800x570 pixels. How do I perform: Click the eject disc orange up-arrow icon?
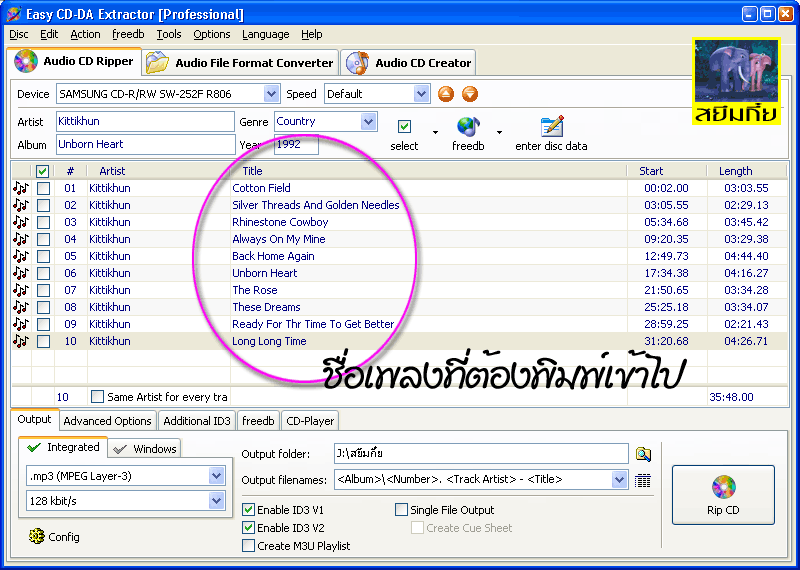point(446,94)
